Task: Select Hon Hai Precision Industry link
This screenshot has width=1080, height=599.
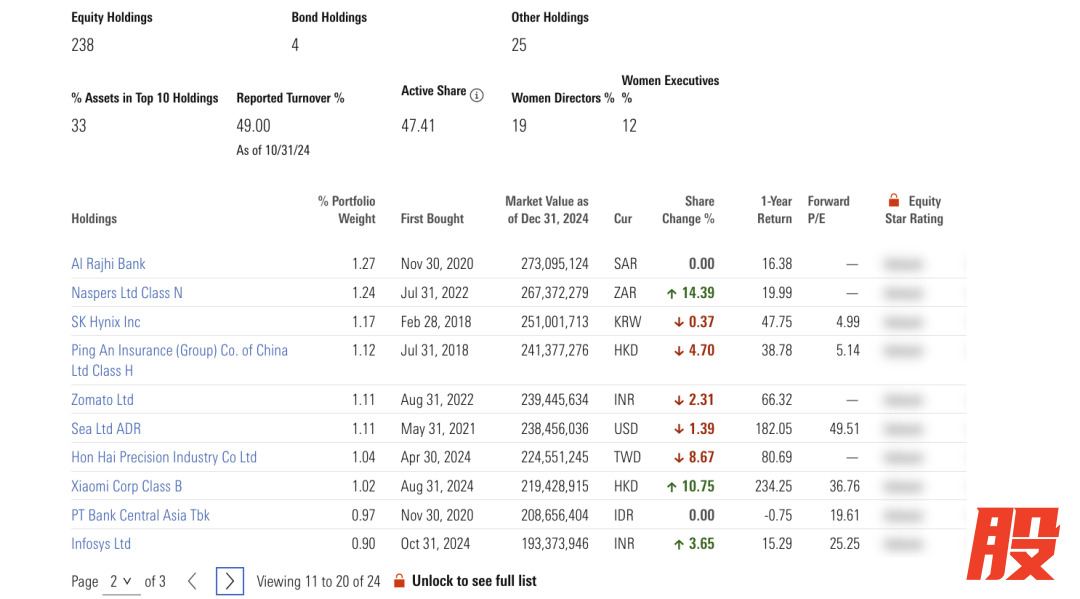Action: 164,457
